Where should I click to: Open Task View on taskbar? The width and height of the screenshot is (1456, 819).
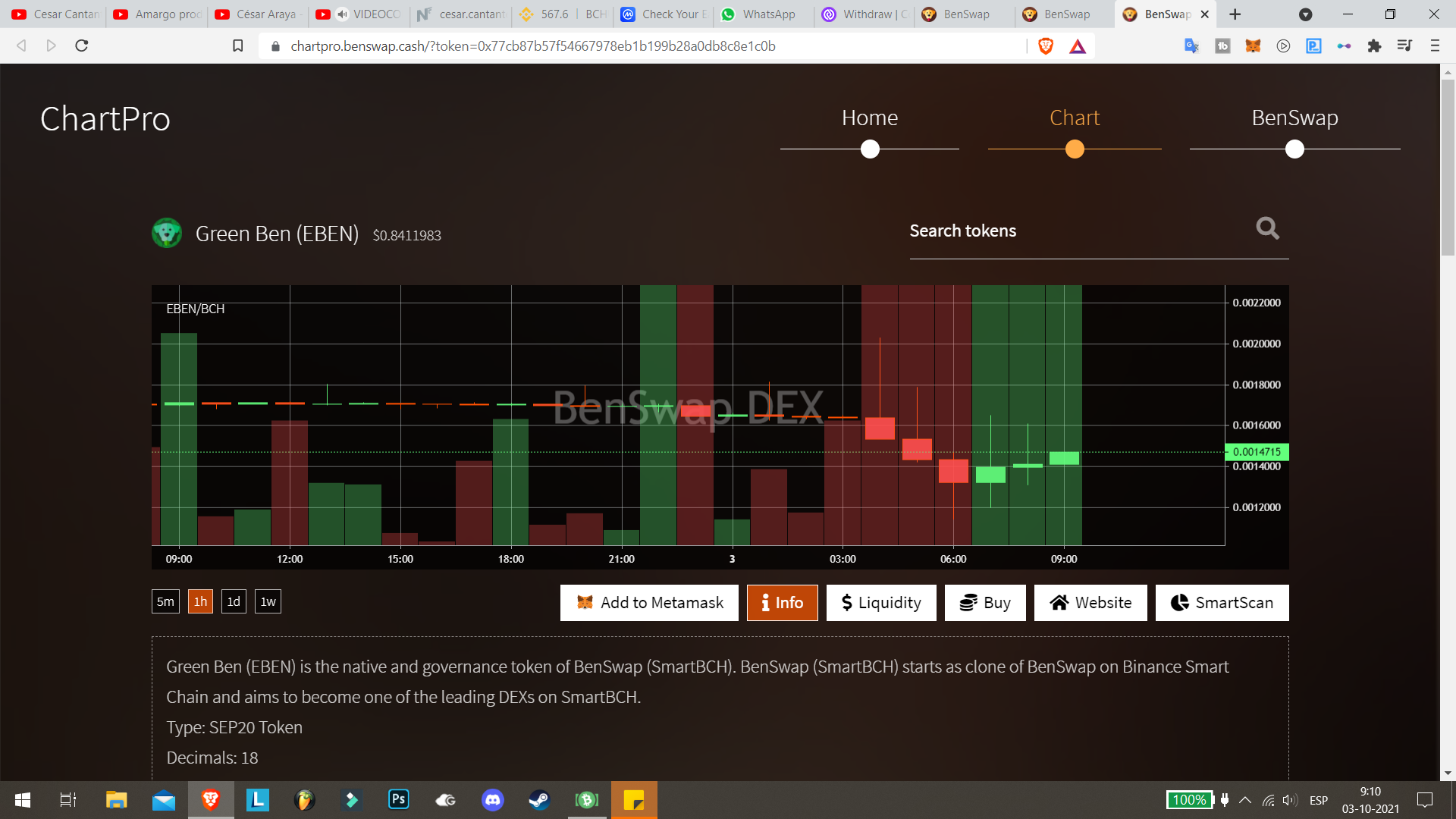tap(68, 800)
